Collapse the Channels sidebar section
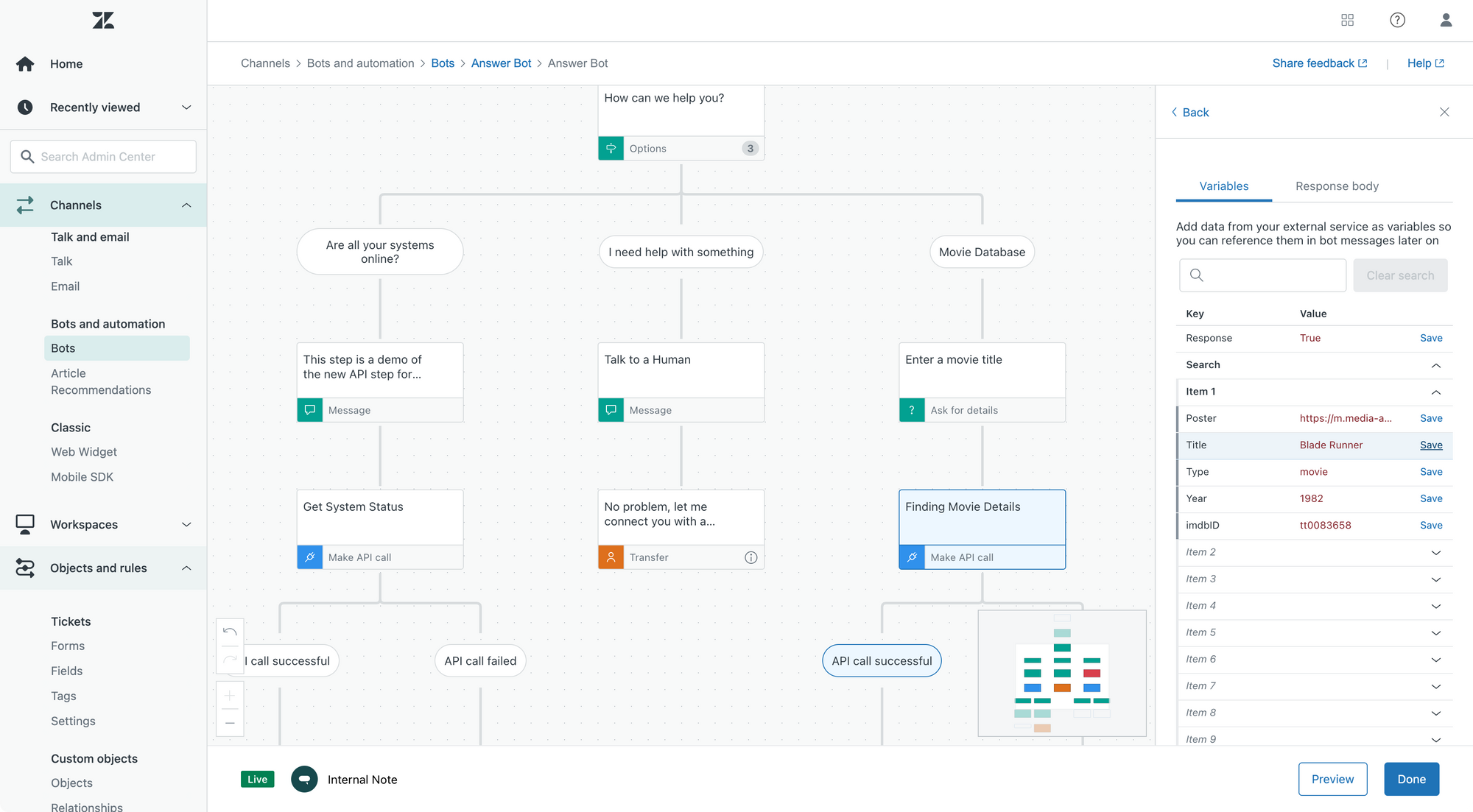The height and width of the screenshot is (812, 1473). click(x=186, y=205)
